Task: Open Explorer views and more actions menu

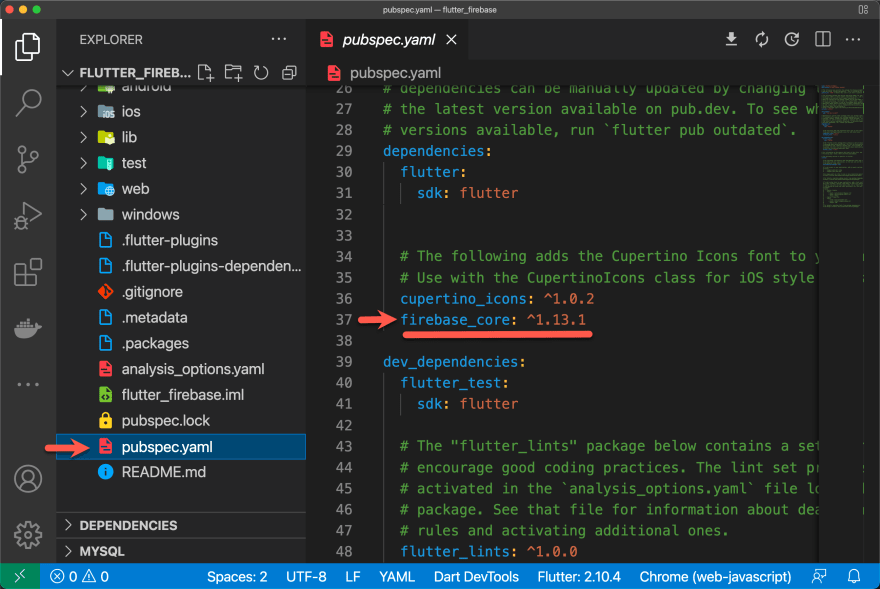Action: [278, 39]
